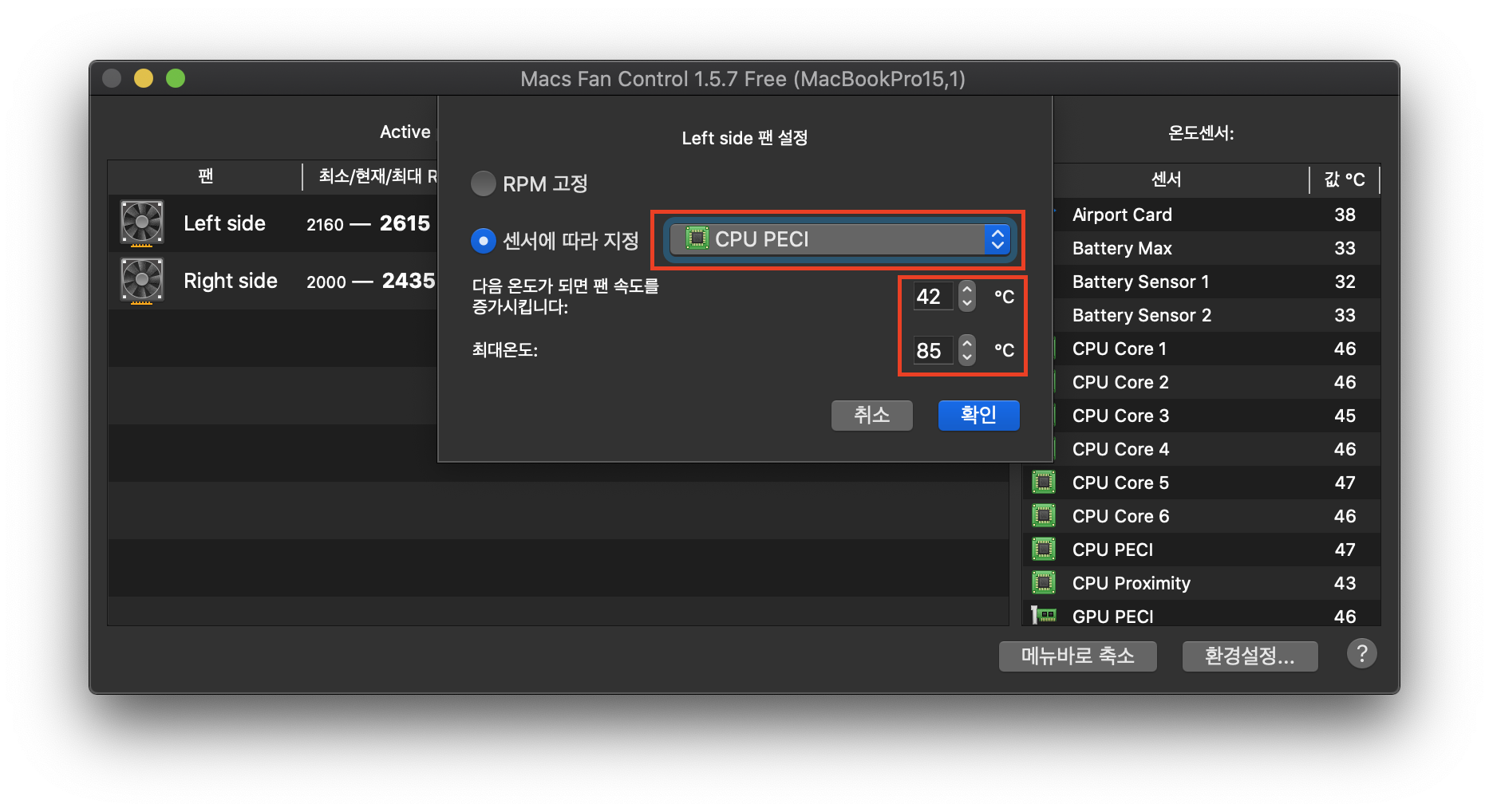Screen dimensions: 1489x812
Task: Open the help question mark button
Action: click(1361, 654)
